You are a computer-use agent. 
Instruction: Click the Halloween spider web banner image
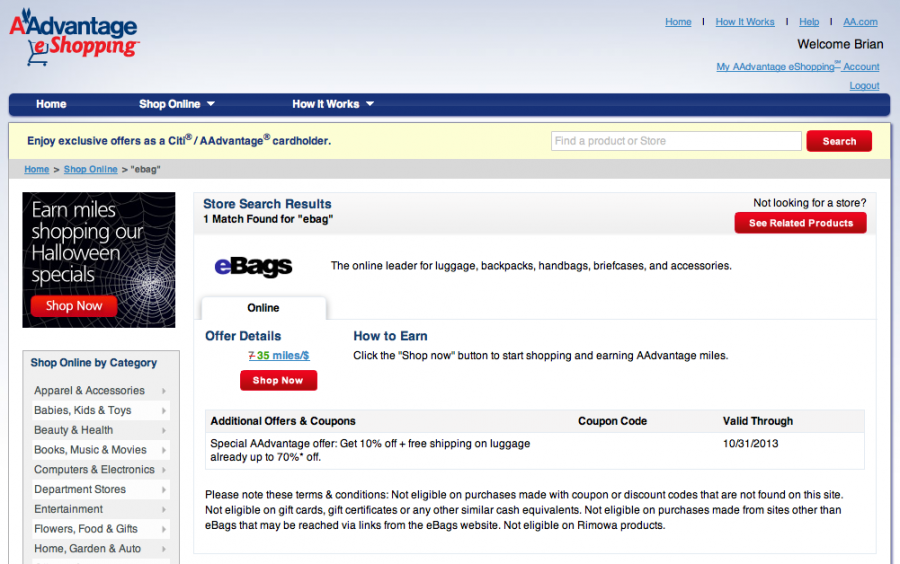(99, 260)
